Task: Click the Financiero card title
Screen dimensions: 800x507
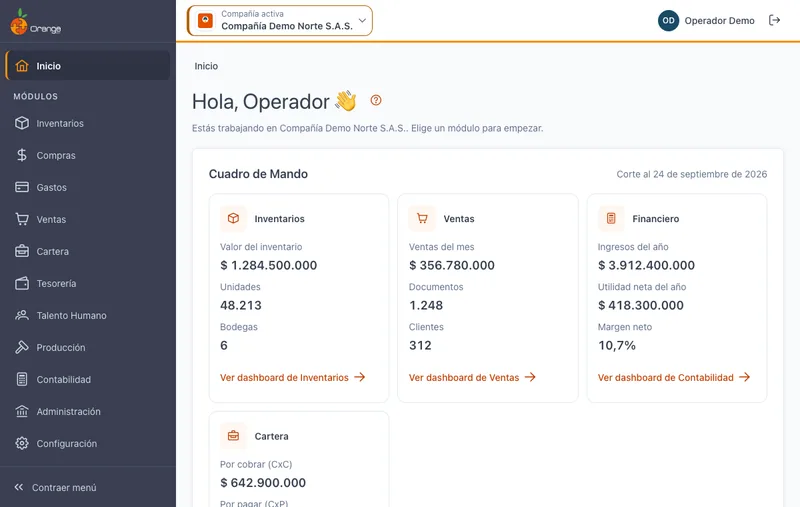Action: click(656, 218)
